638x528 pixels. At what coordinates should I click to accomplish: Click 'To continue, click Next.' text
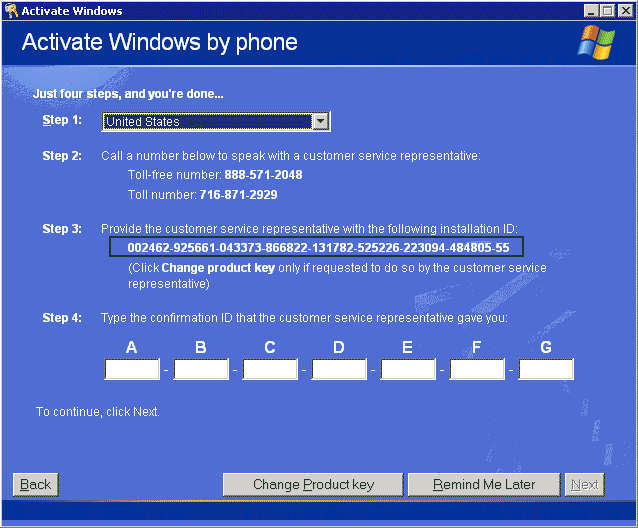click(98, 412)
